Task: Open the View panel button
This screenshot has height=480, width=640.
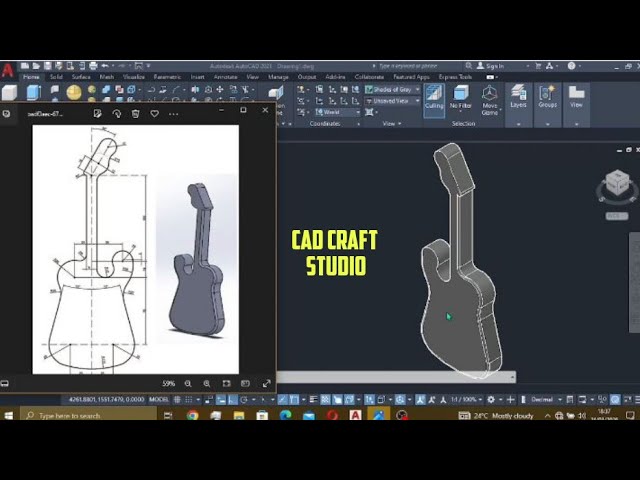Action: (576, 97)
